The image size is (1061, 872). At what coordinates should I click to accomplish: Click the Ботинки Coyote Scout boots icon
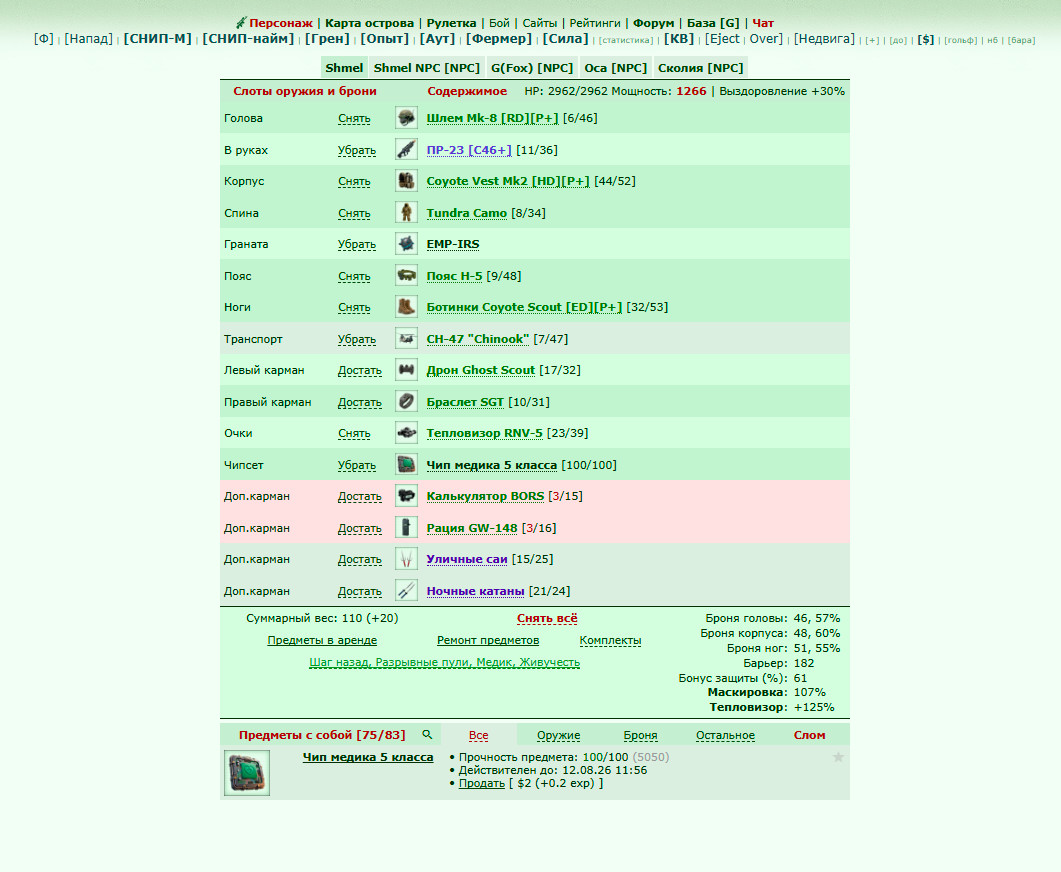[406, 307]
